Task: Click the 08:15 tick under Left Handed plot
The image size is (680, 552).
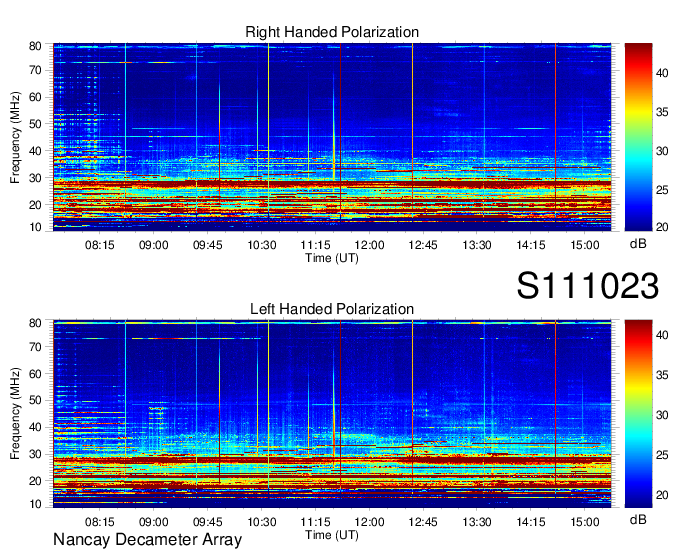Action: [100, 522]
